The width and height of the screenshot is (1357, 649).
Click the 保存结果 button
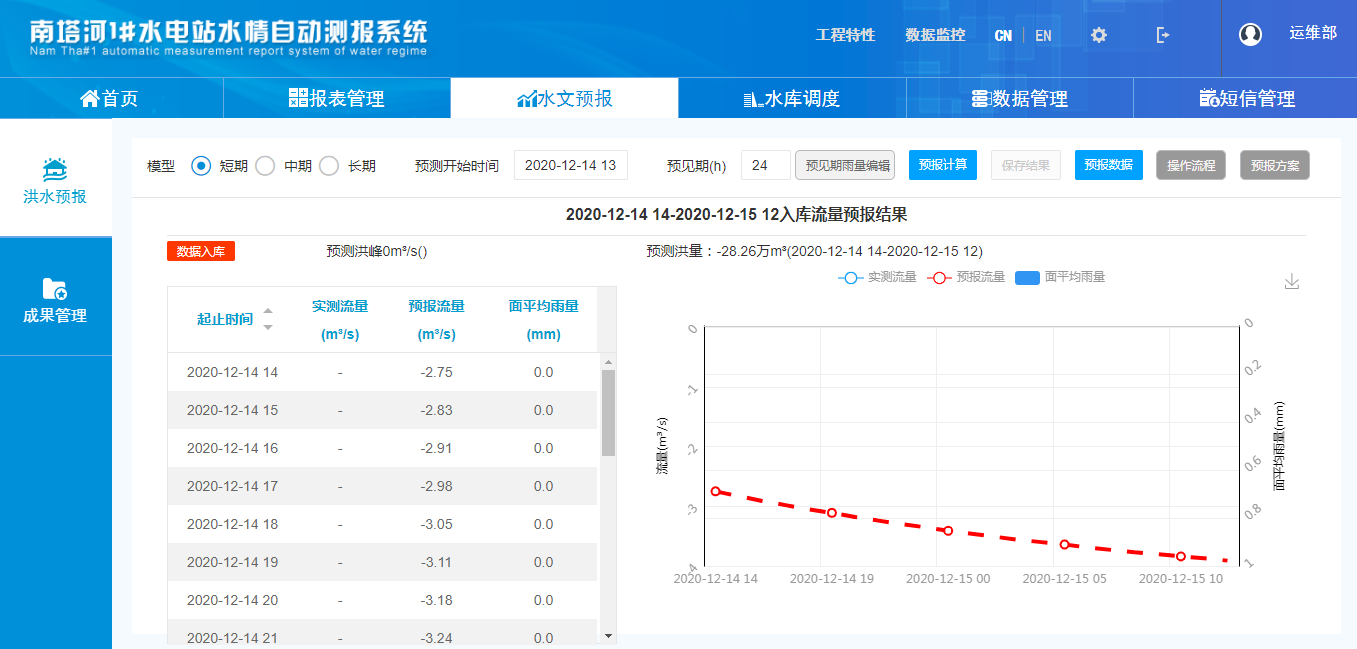point(1026,165)
